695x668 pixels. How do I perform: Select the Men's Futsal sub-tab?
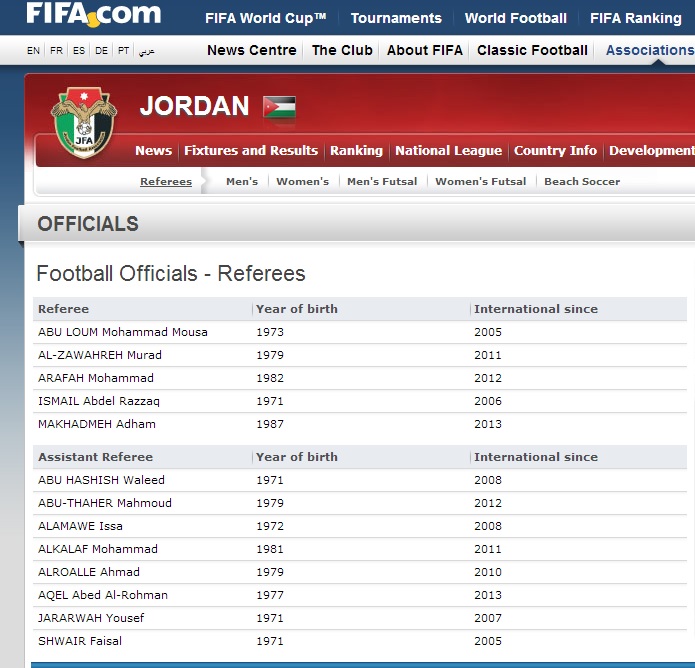tap(385, 182)
